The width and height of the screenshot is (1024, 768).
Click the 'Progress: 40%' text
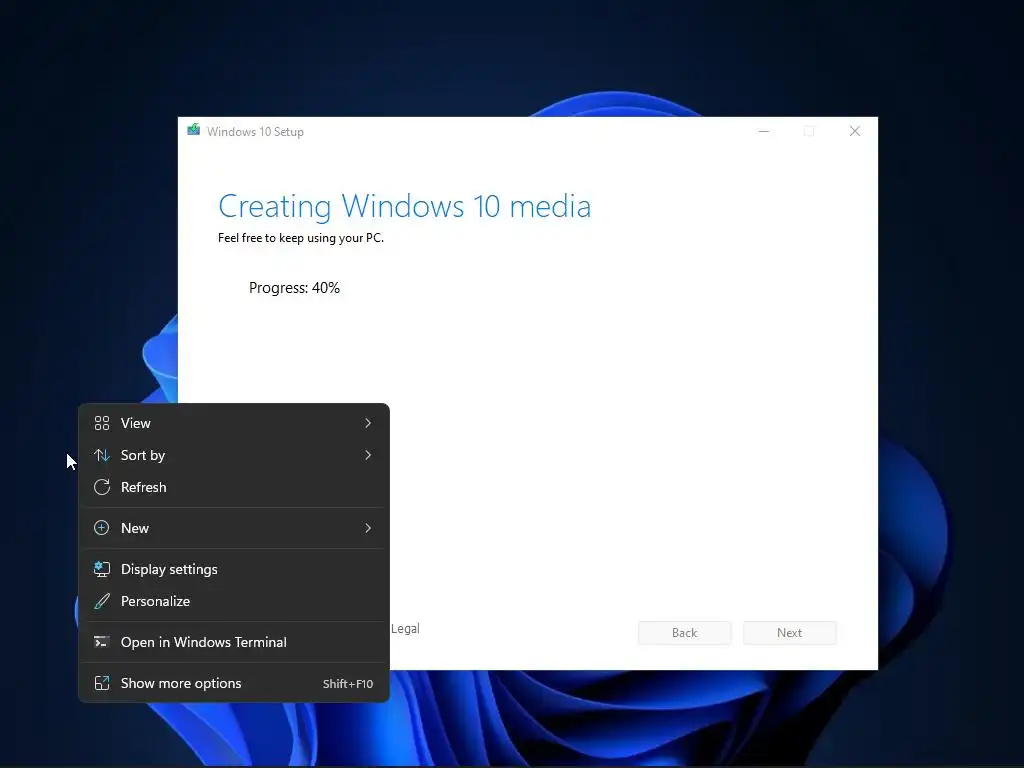coord(295,288)
